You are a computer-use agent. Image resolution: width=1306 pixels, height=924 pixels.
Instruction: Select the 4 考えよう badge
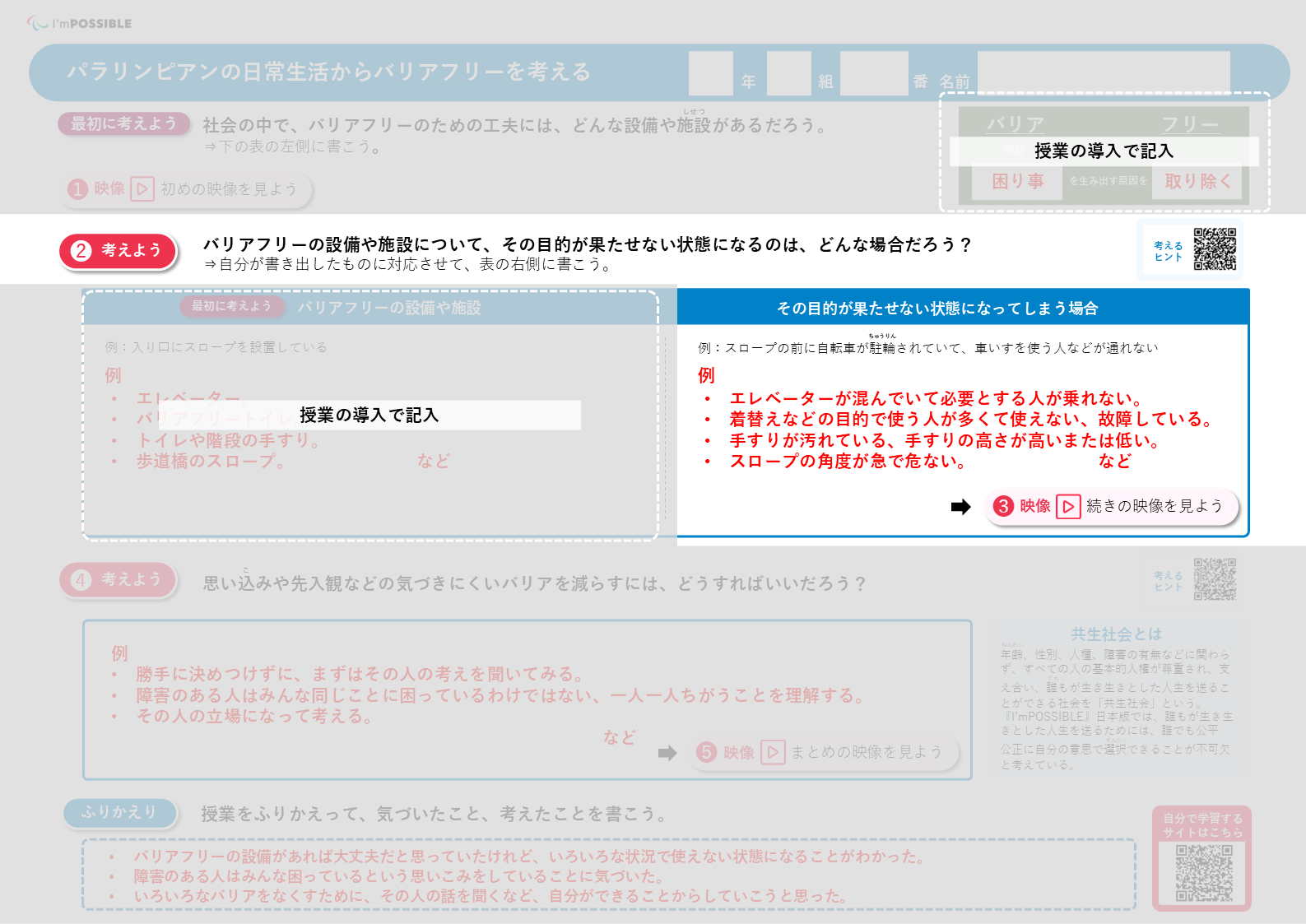pos(119,580)
